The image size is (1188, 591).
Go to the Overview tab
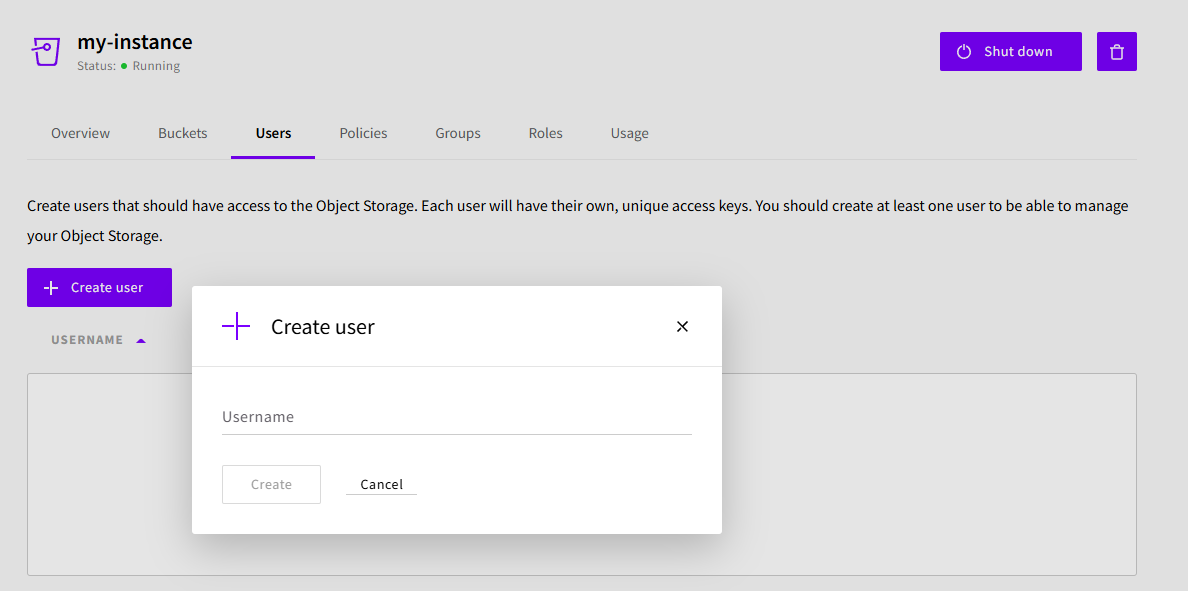pyautogui.click(x=80, y=132)
